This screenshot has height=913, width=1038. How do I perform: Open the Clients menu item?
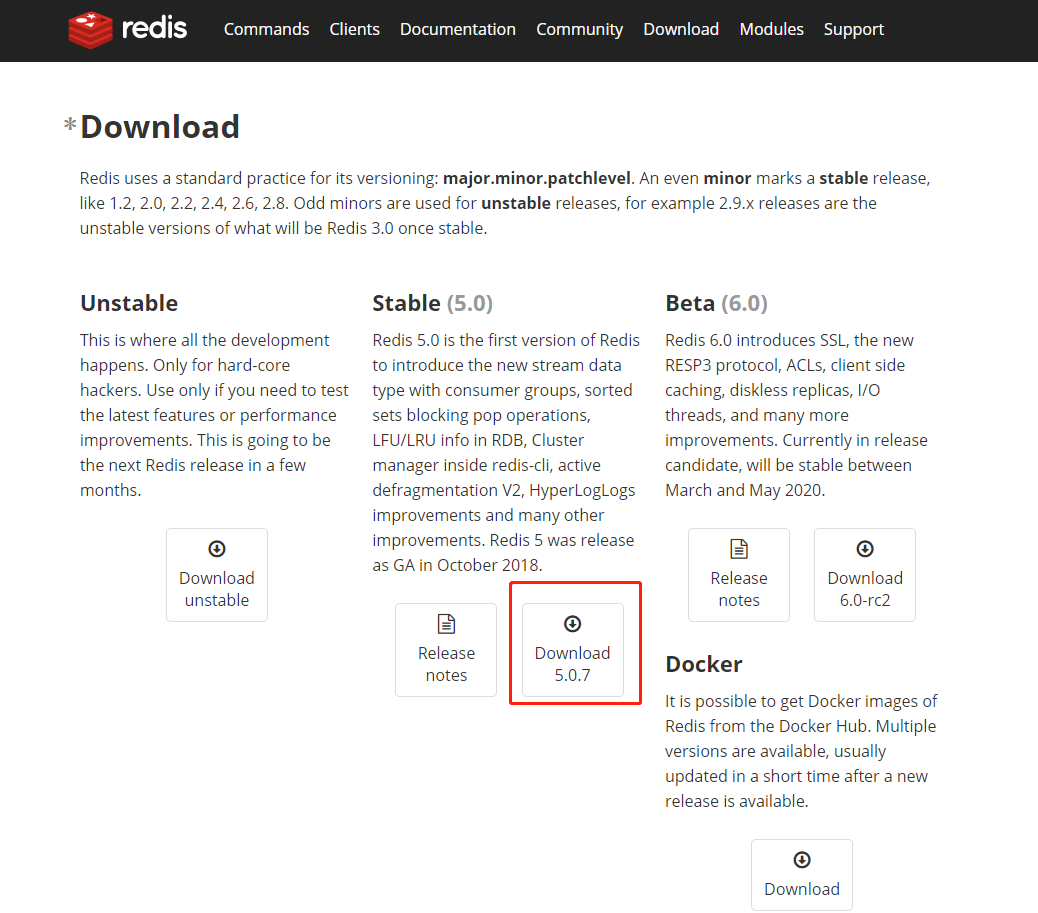(354, 29)
